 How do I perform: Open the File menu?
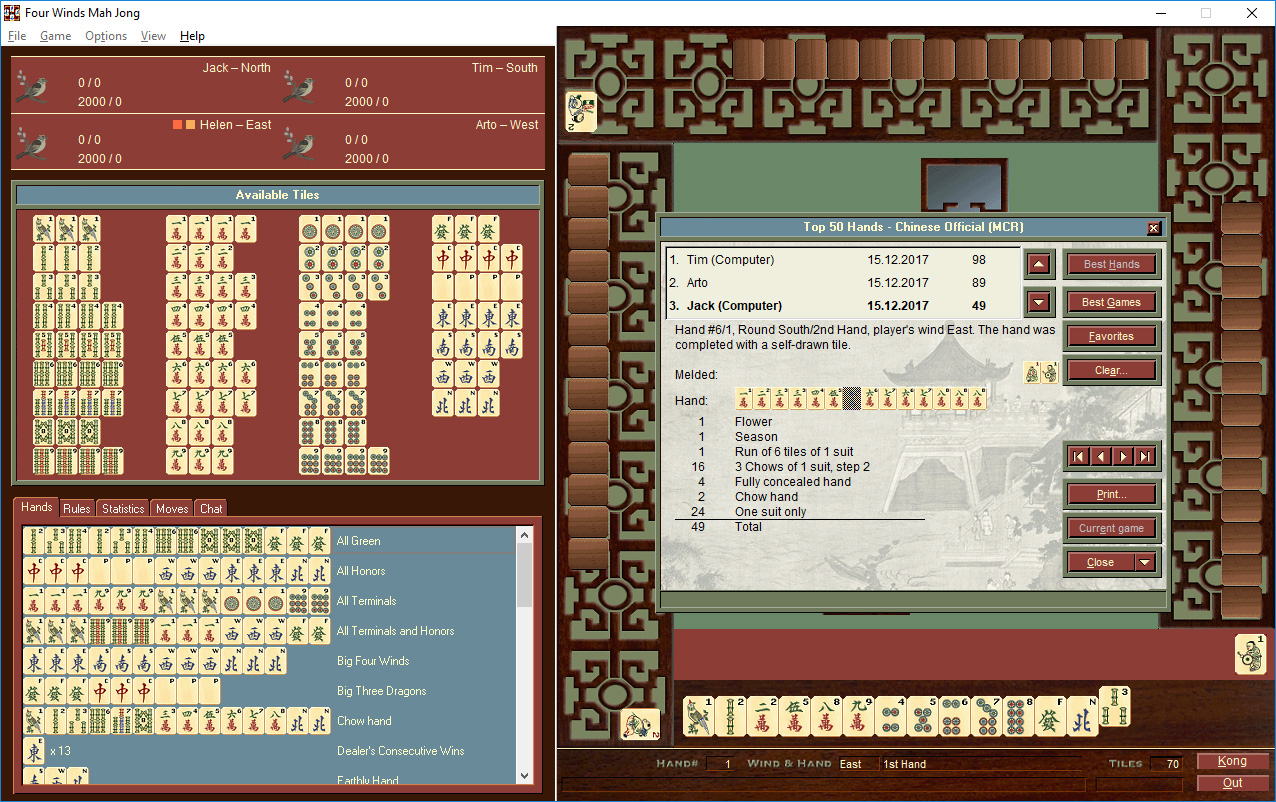(17, 36)
